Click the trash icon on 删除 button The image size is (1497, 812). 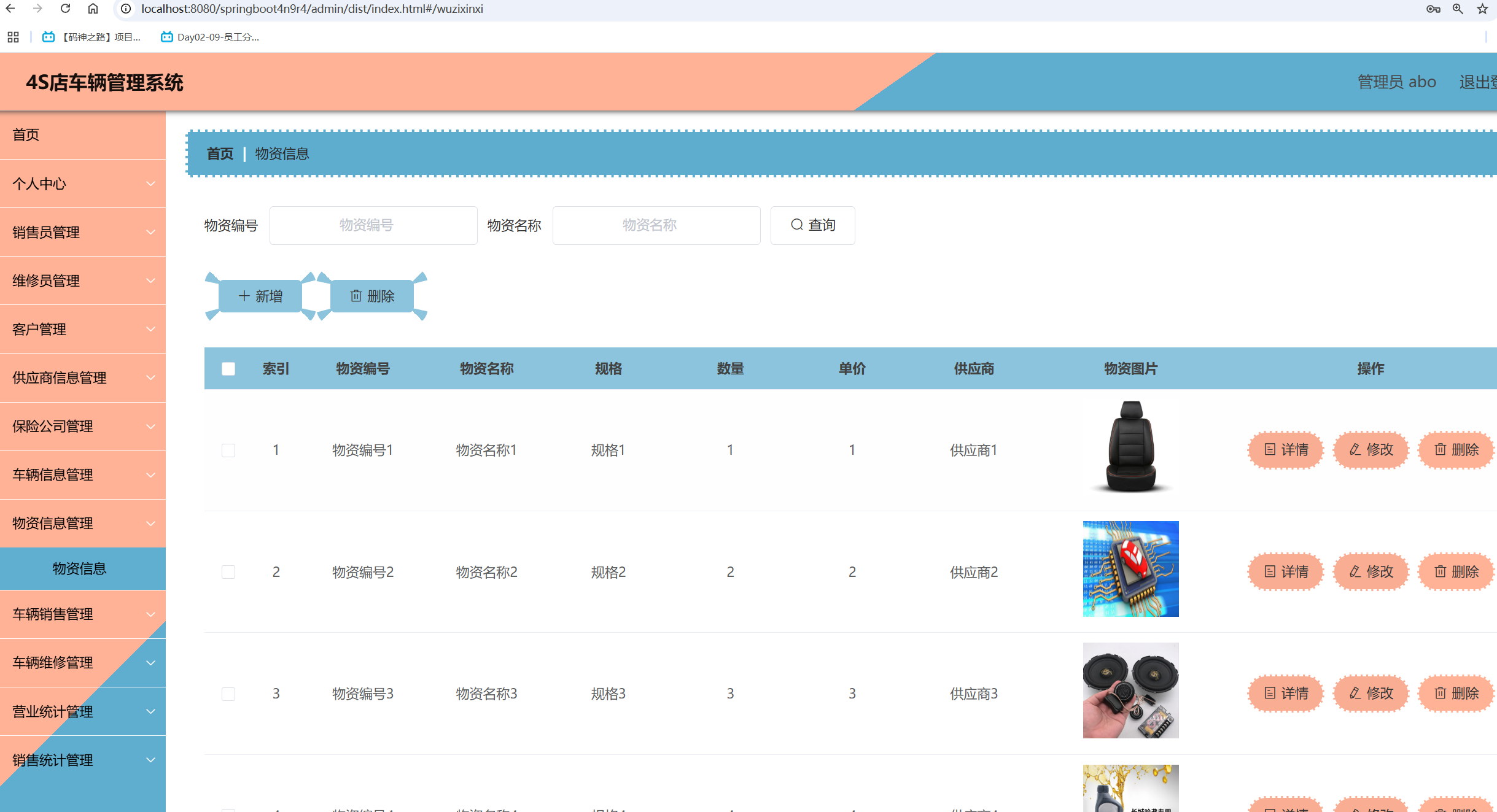[356, 296]
